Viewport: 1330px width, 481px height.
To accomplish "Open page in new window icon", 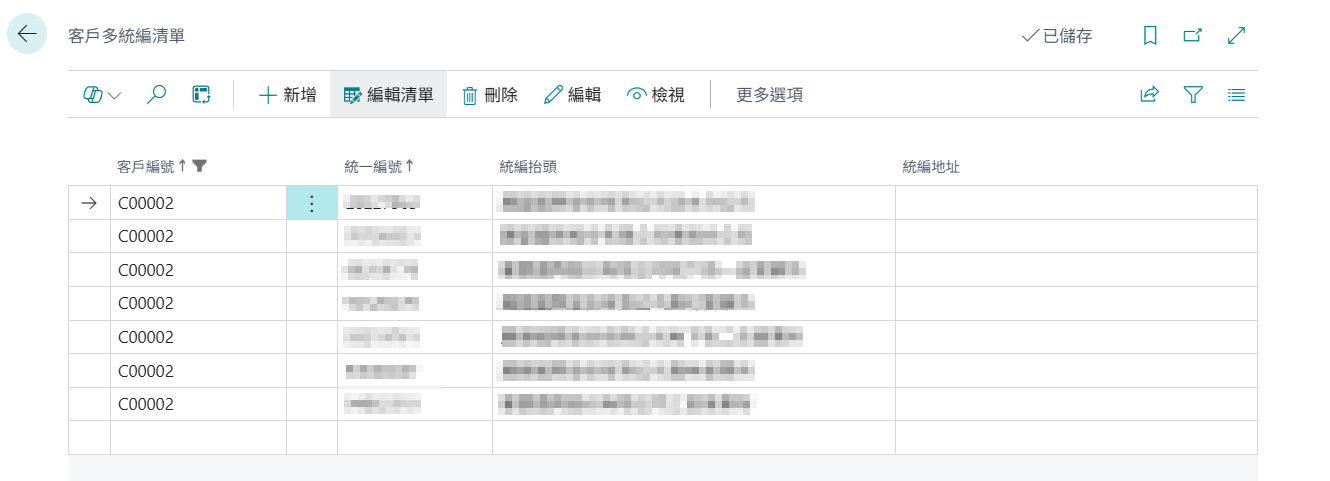I will click(1192, 36).
